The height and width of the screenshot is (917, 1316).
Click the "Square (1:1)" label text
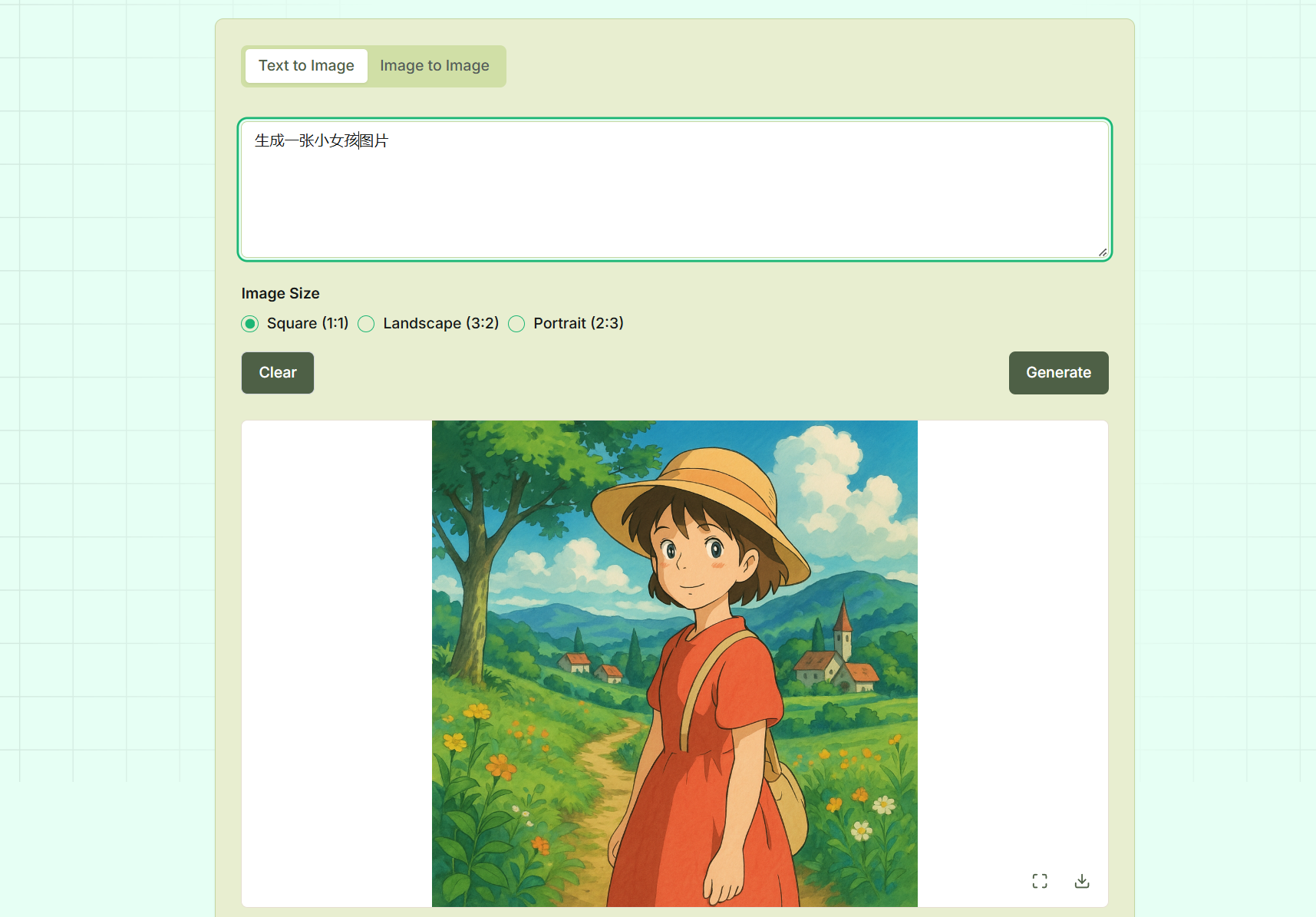[308, 324]
